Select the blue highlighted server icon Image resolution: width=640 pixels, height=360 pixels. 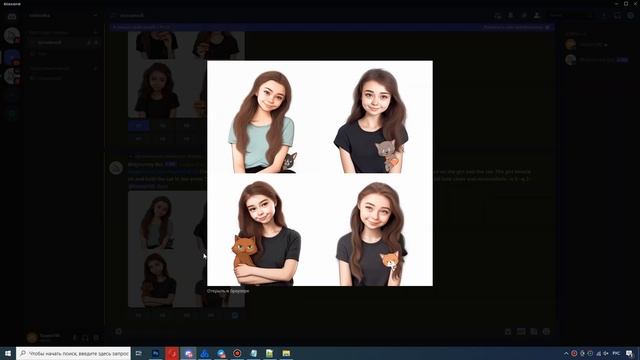pyautogui.click(x=12, y=56)
